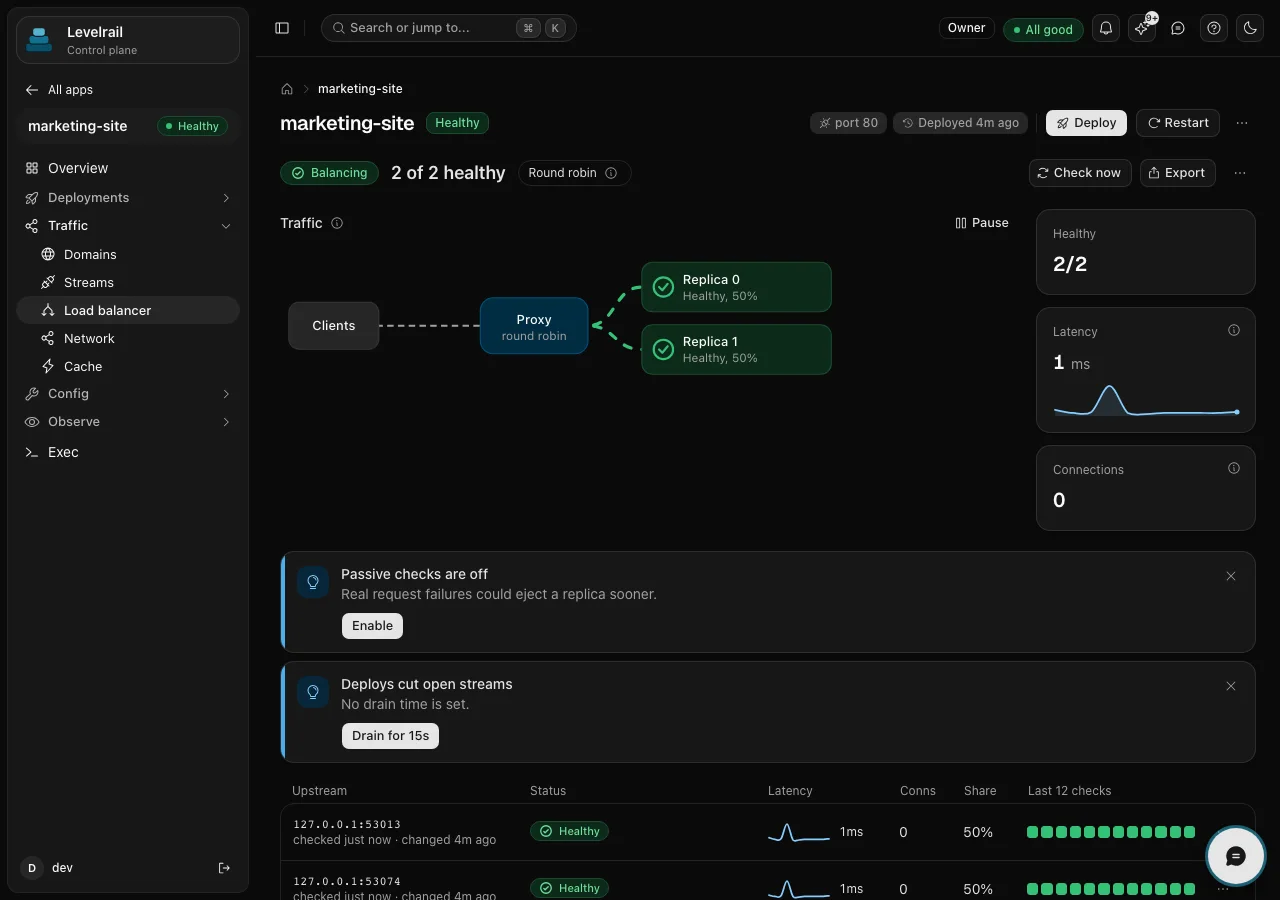1280x900 pixels.
Task: Click the home breadcrumb icon
Action: (287, 89)
